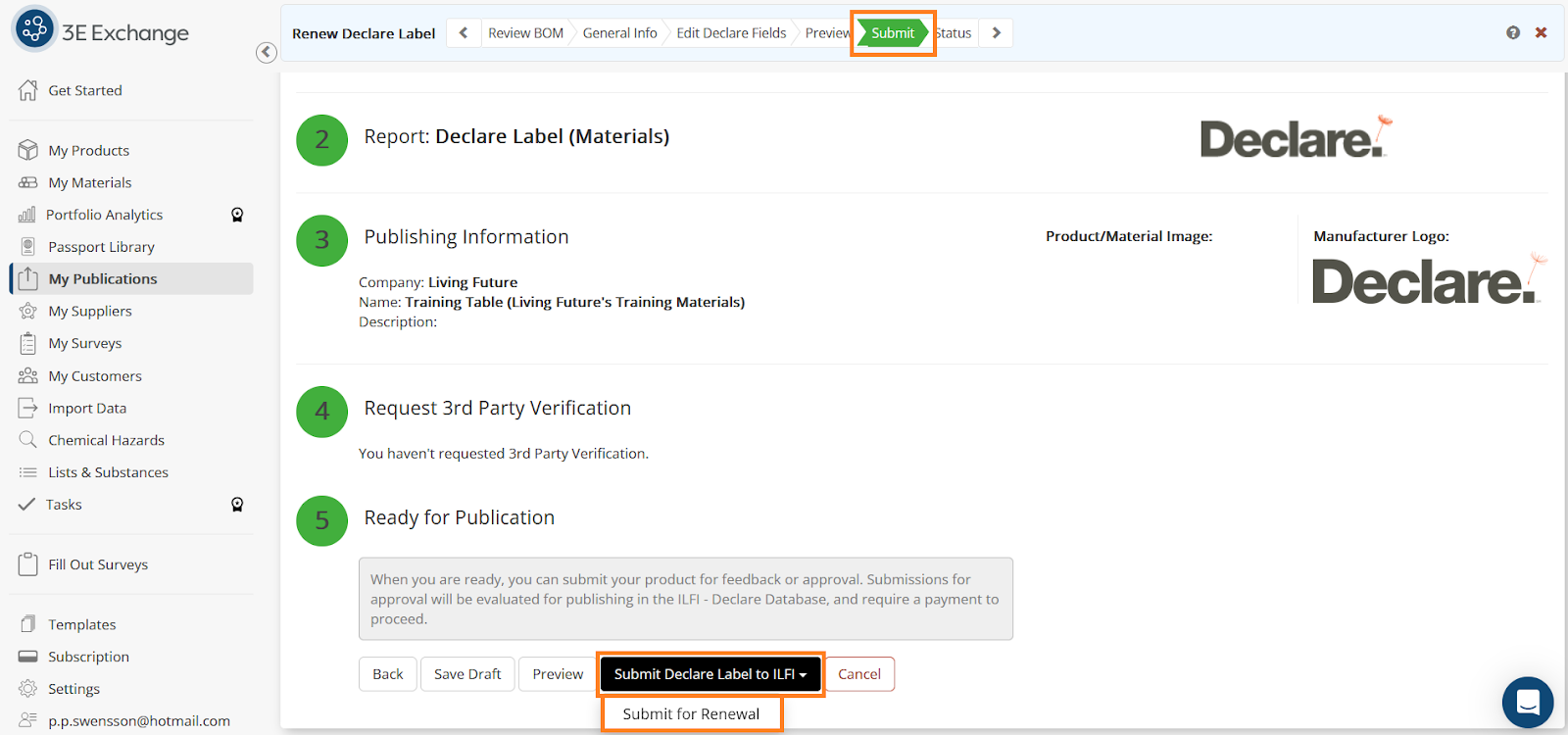Click the Lists & Substances list icon
This screenshot has height=735, width=1568.
(x=27, y=472)
